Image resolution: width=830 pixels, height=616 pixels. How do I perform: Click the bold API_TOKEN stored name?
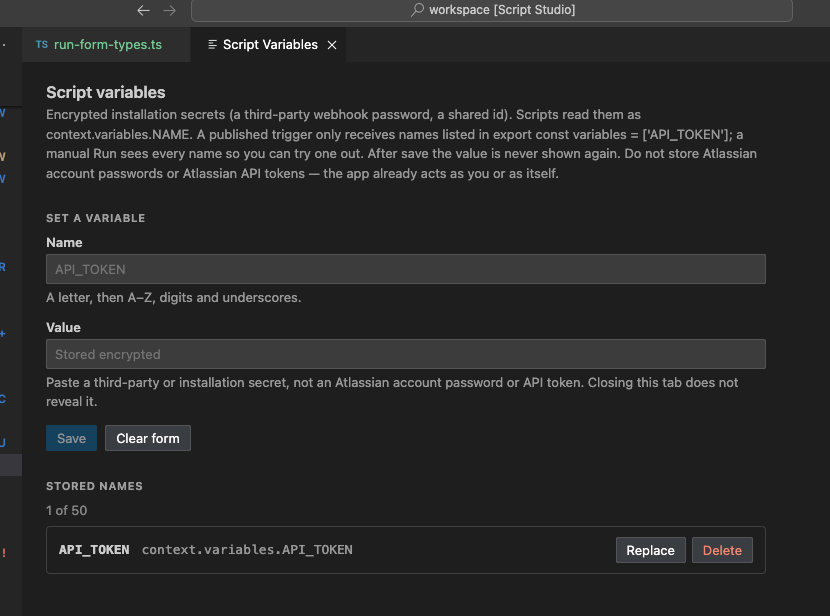(94, 550)
